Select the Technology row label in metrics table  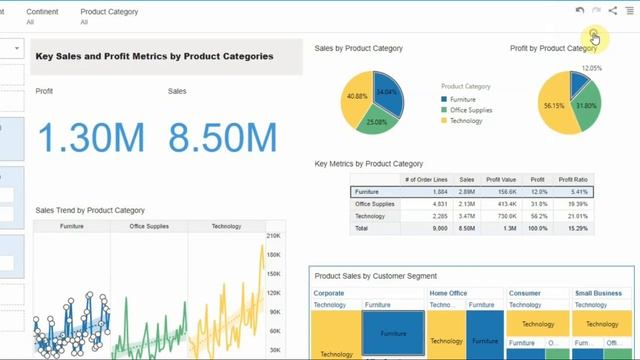tap(370, 216)
